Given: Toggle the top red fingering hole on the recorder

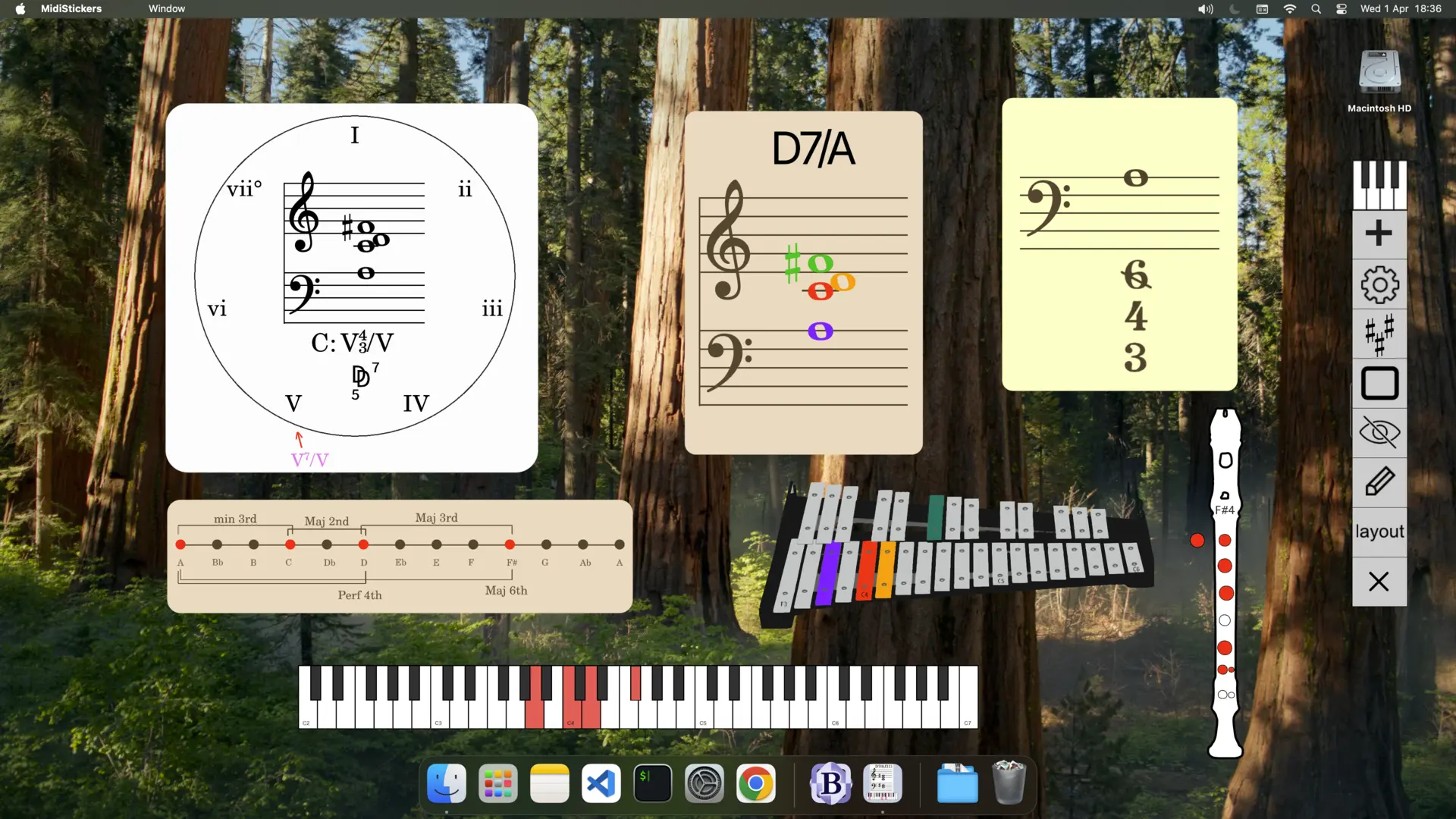Looking at the screenshot, I should pyautogui.click(x=1224, y=540).
